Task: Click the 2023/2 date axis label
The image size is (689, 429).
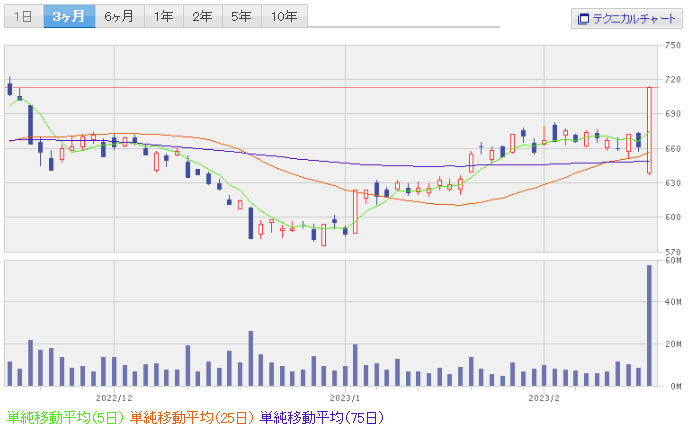Action: (545, 395)
